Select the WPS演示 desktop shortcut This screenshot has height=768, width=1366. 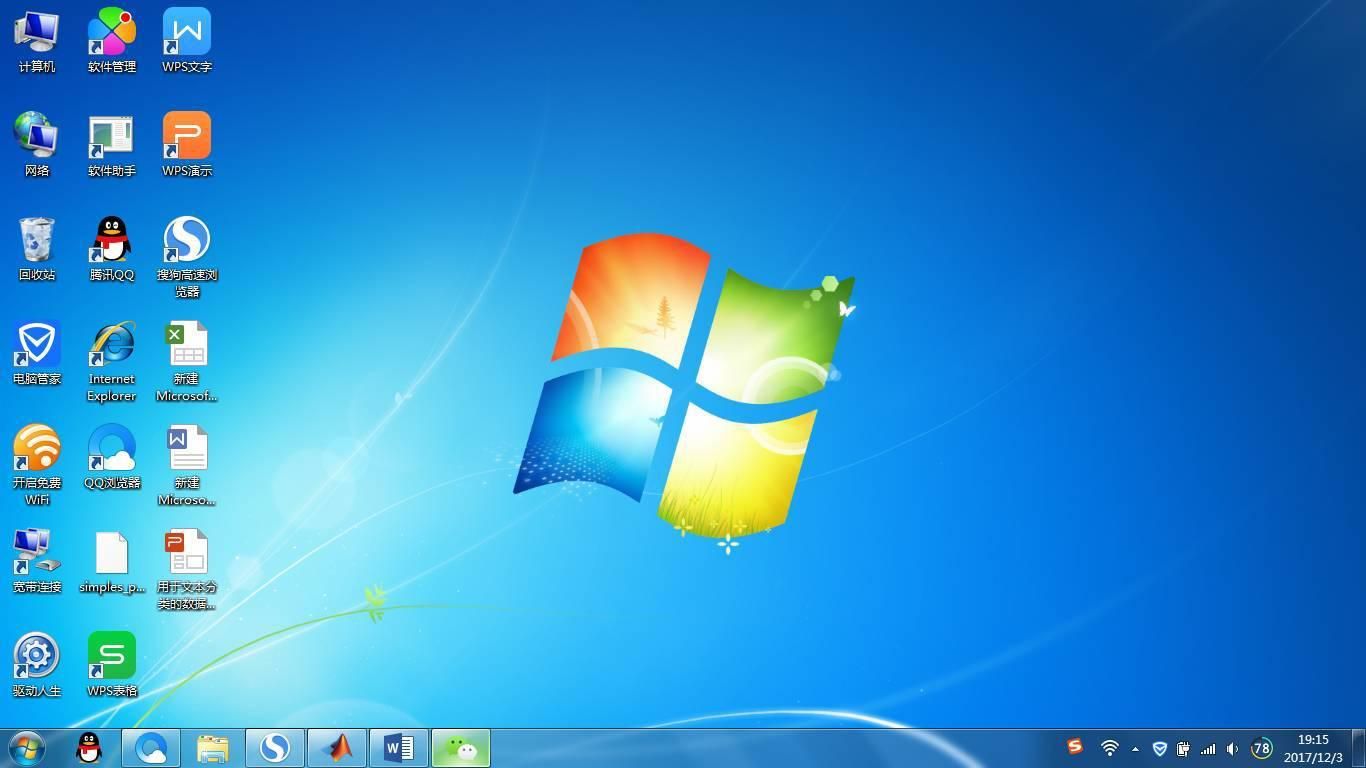pos(187,145)
